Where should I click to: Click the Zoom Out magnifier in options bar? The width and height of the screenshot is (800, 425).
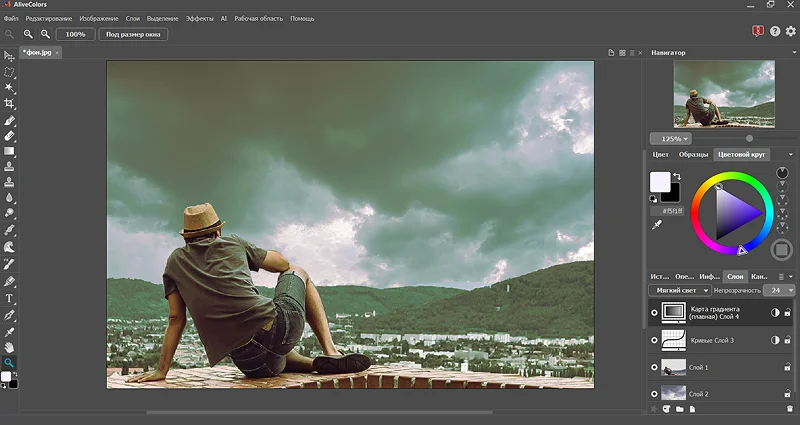[45, 34]
